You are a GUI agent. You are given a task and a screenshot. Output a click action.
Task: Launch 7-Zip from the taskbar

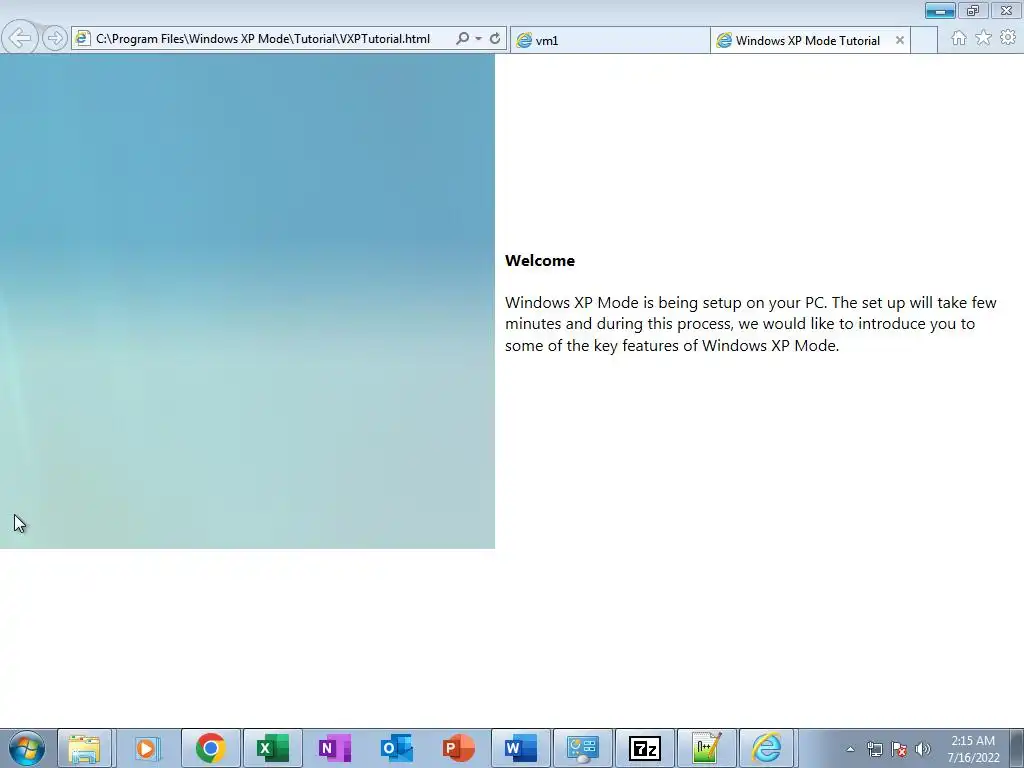point(645,748)
